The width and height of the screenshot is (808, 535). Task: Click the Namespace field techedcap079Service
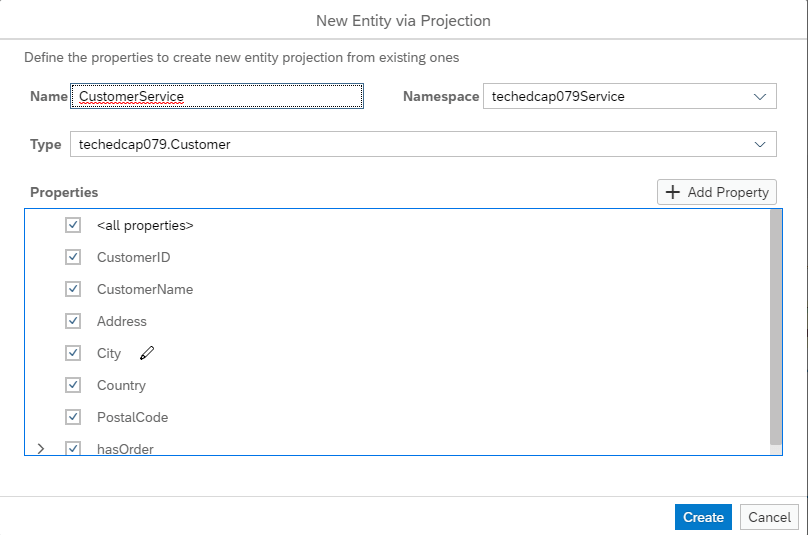630,96
